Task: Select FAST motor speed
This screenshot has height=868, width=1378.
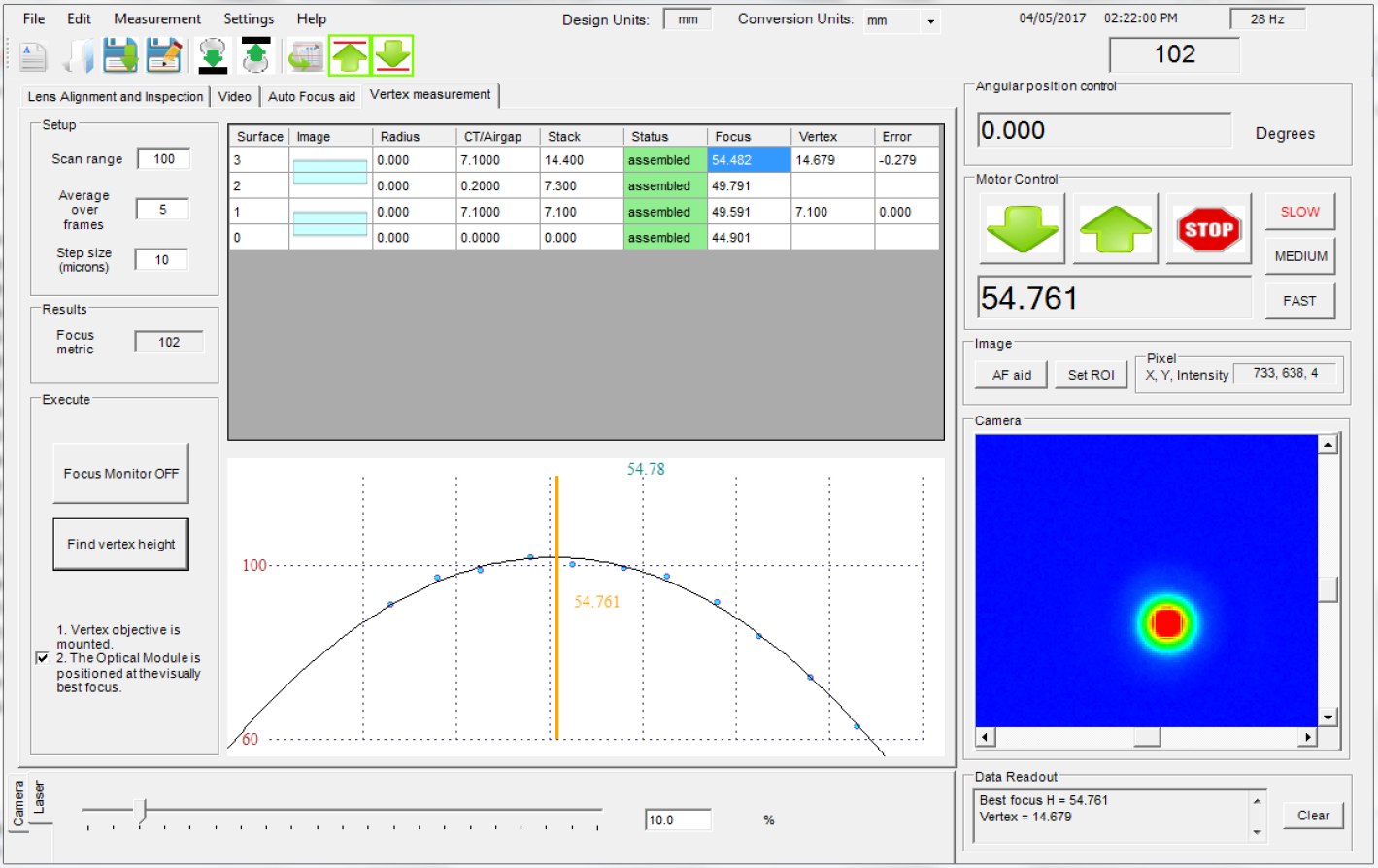Action: click(1300, 300)
